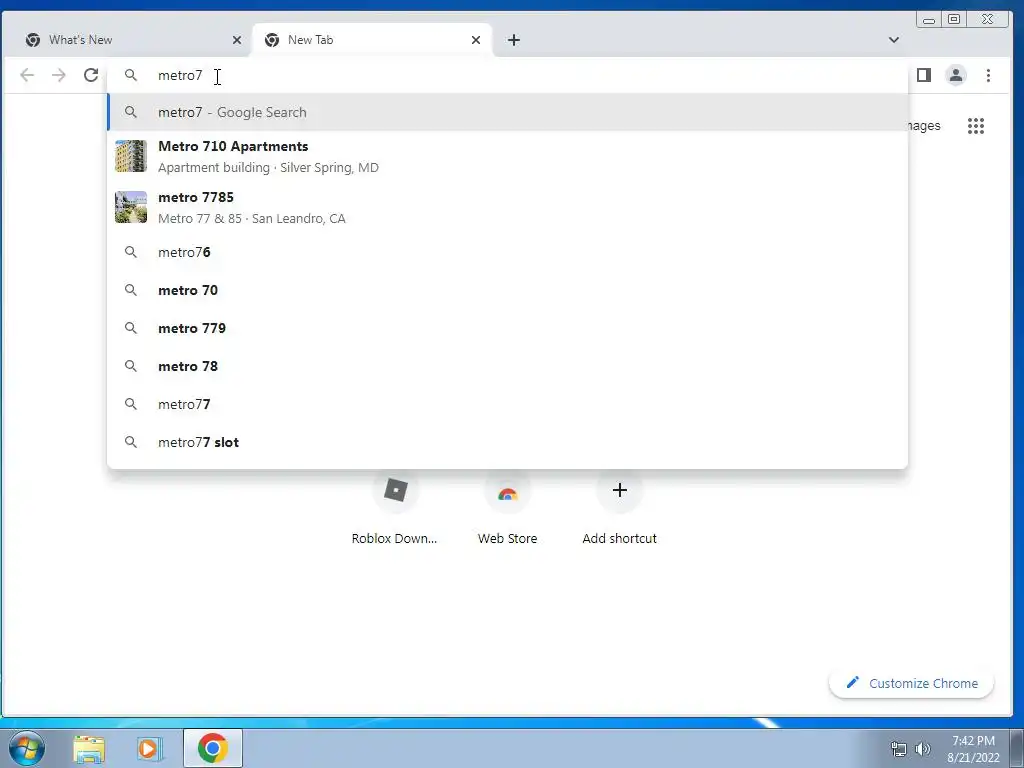Select the Metro 710 Apartments suggestion

point(508,157)
